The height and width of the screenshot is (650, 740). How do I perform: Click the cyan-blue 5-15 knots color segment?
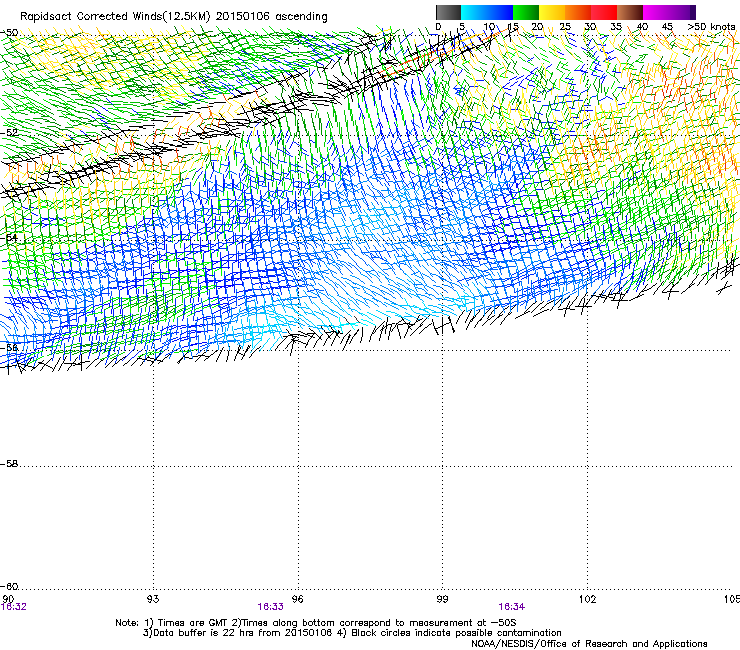[x=487, y=12]
